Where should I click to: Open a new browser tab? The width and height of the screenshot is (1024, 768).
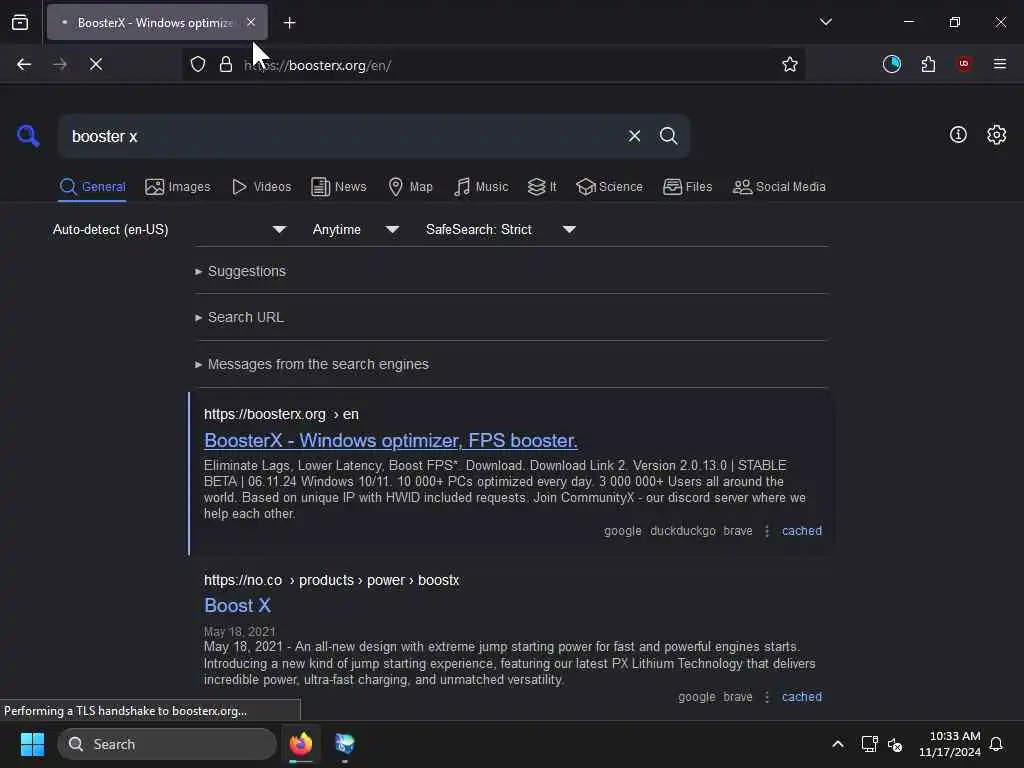point(289,23)
